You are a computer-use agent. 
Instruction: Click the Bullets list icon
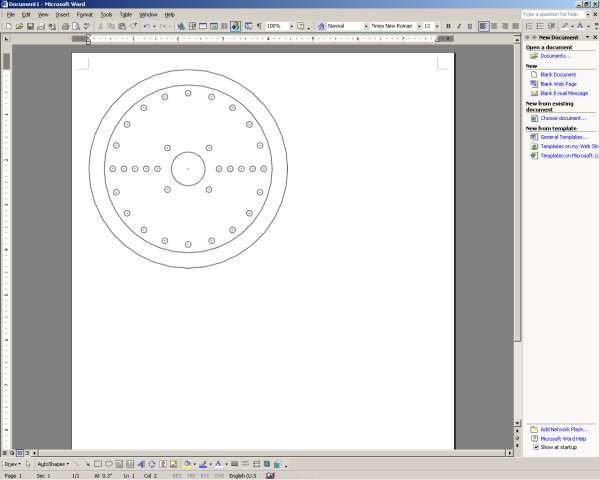(540, 26)
